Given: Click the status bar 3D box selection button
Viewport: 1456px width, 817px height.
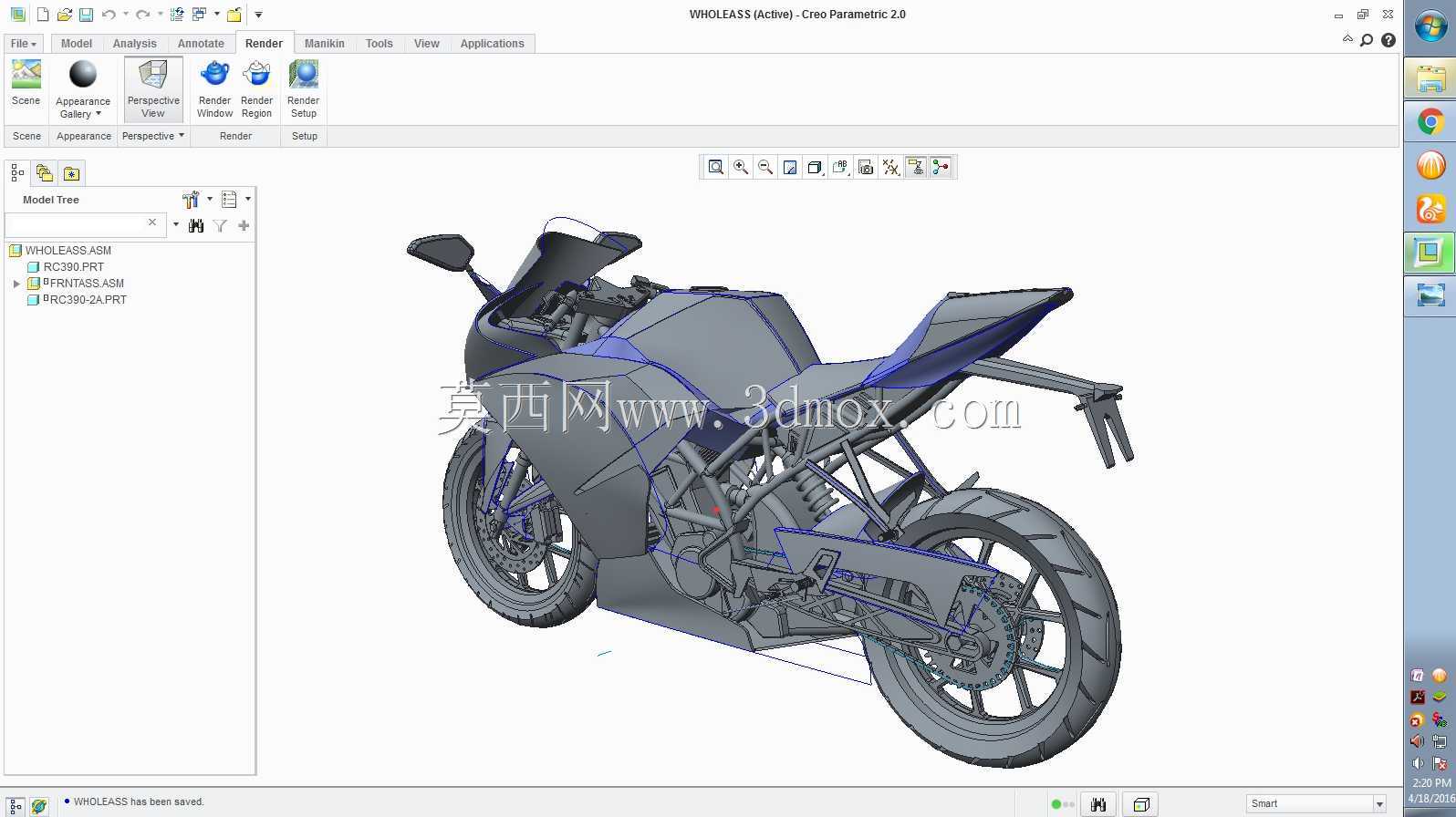Looking at the screenshot, I should point(1140,804).
